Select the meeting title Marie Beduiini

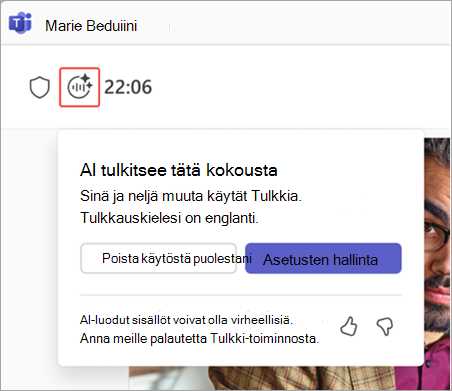coord(91,26)
